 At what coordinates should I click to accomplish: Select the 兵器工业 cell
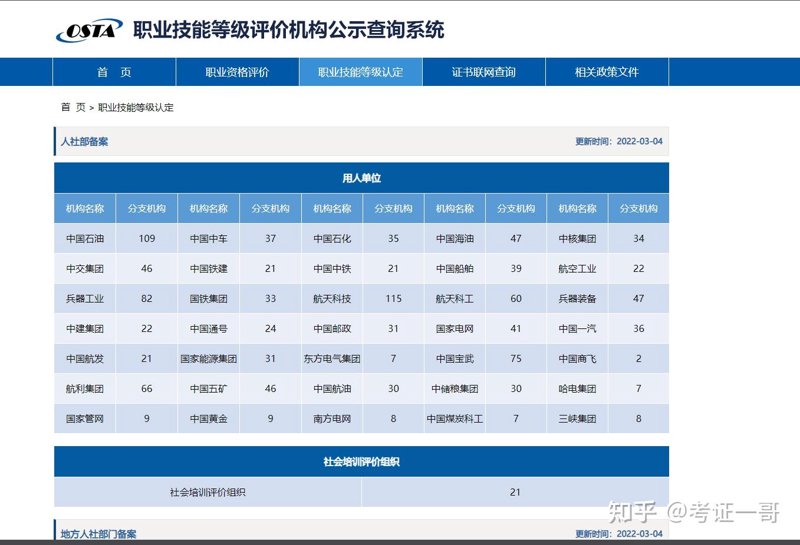click(x=85, y=299)
